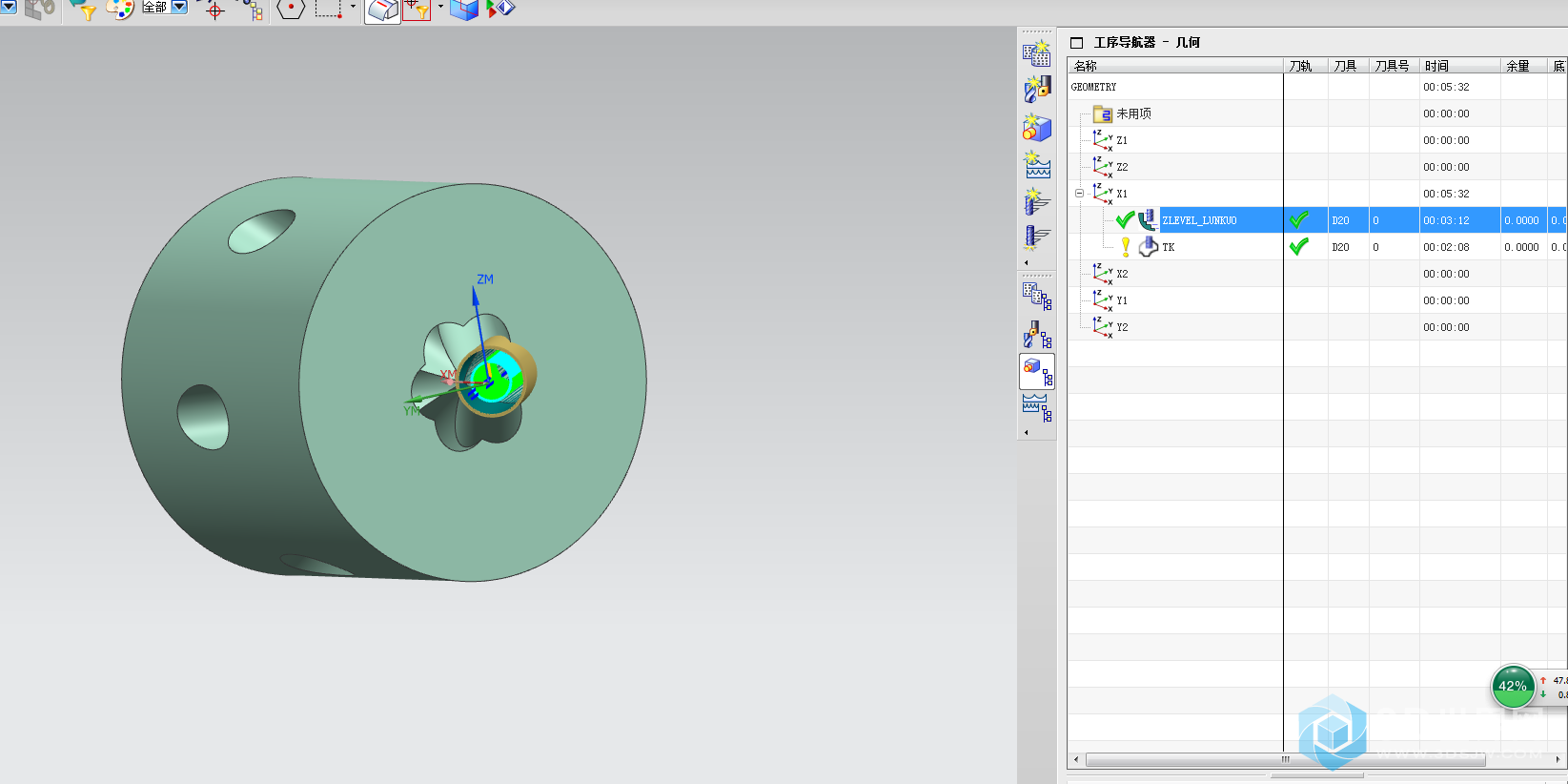Select the Y1 tree item
The image size is (1568, 784).
point(1122,300)
